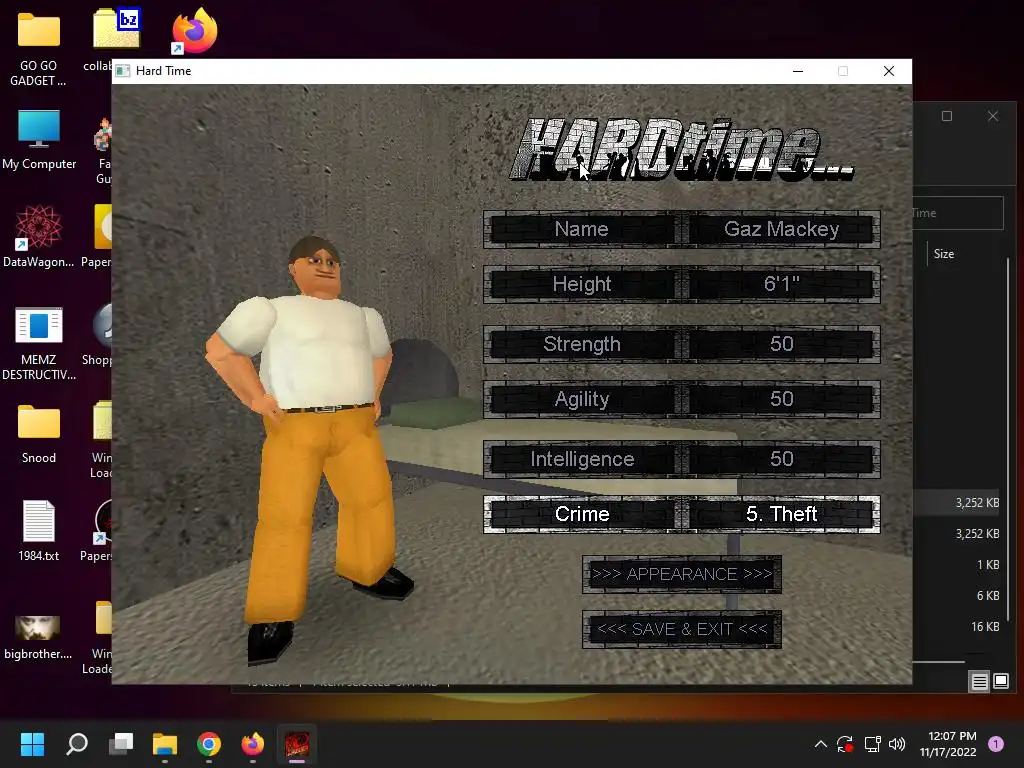Viewport: 1024px width, 768px height.
Task: Select the highlighted Crime menu row
Action: click(682, 514)
